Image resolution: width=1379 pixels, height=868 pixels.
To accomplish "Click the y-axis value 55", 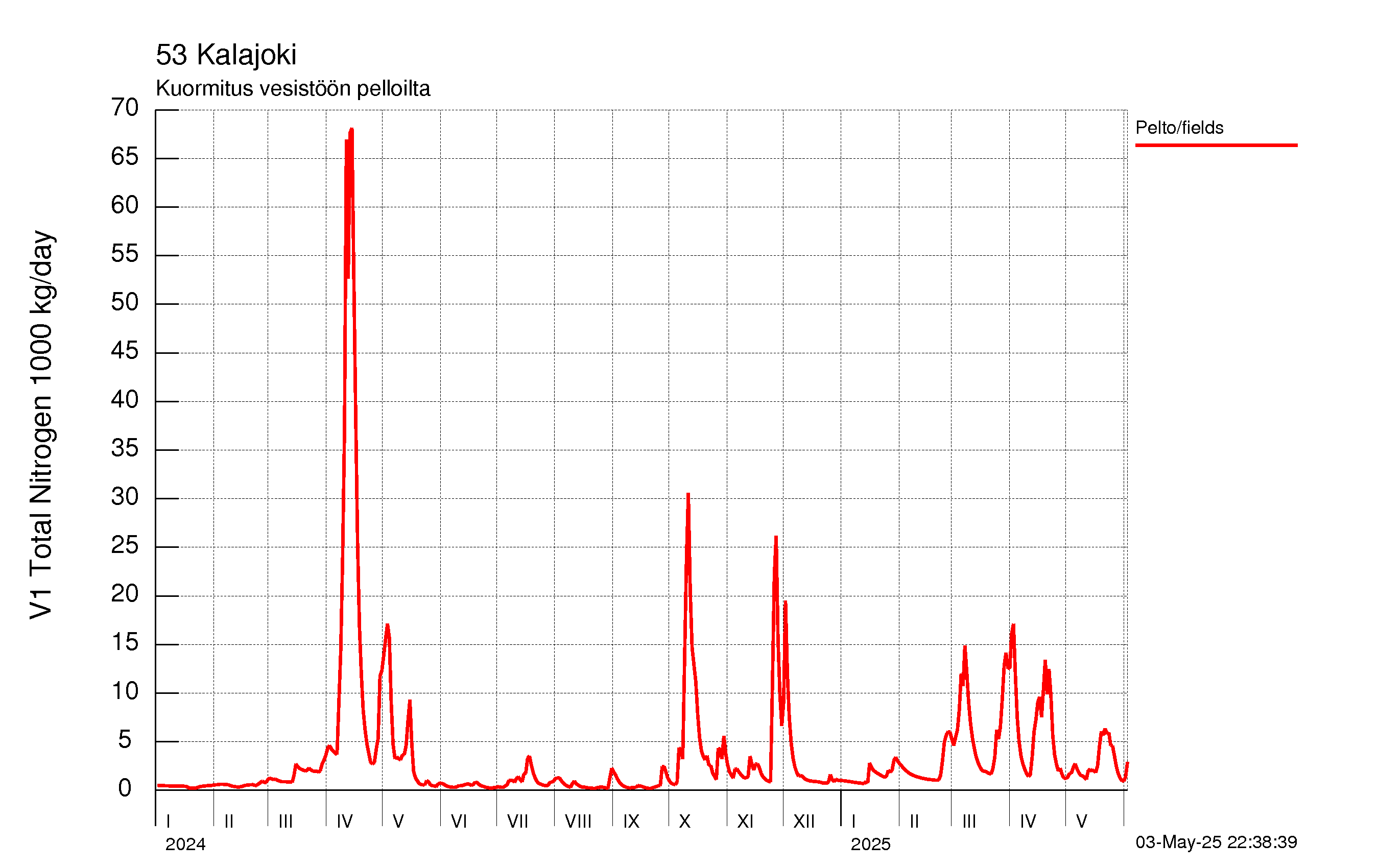I will tap(125, 253).
